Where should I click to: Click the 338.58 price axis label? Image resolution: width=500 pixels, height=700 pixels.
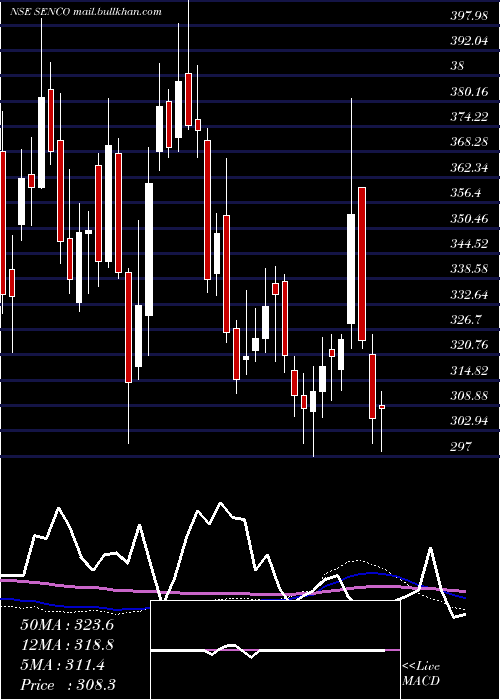click(469, 270)
